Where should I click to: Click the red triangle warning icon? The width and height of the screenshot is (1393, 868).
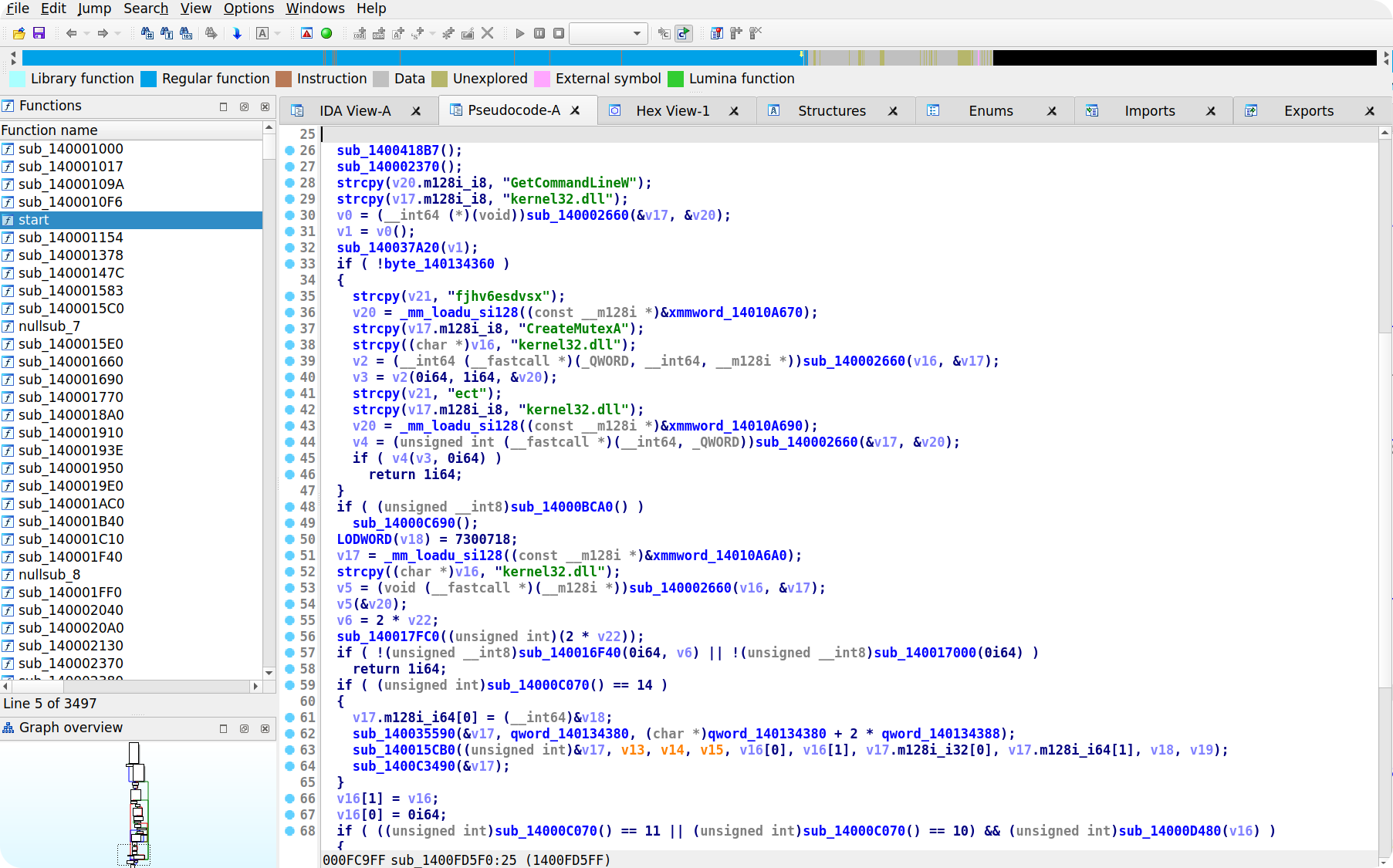pos(306,33)
